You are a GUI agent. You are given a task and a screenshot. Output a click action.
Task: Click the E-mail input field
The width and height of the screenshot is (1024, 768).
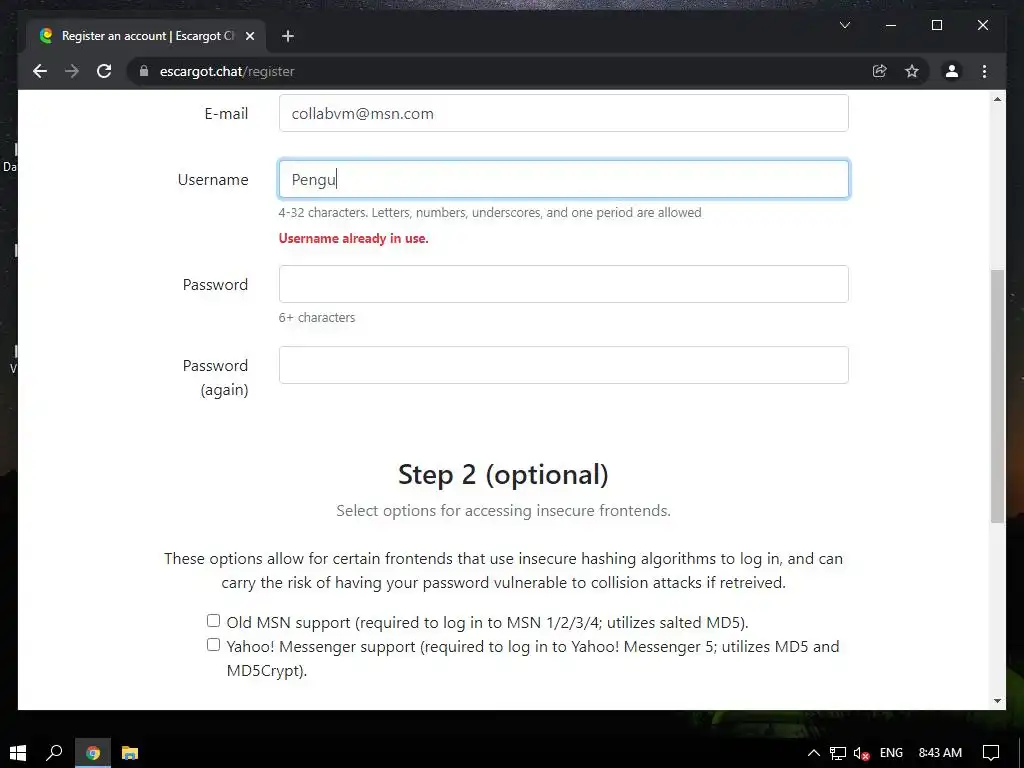(564, 113)
